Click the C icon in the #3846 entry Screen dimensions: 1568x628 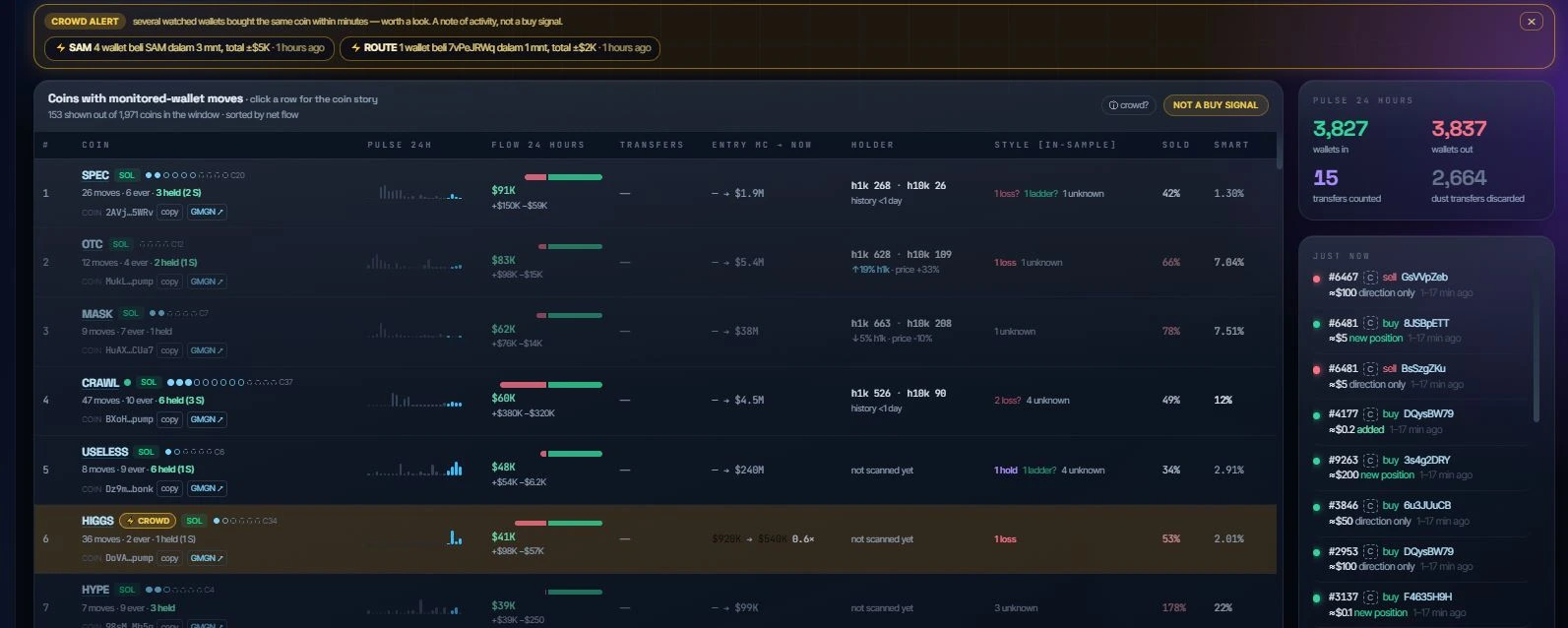1369,506
